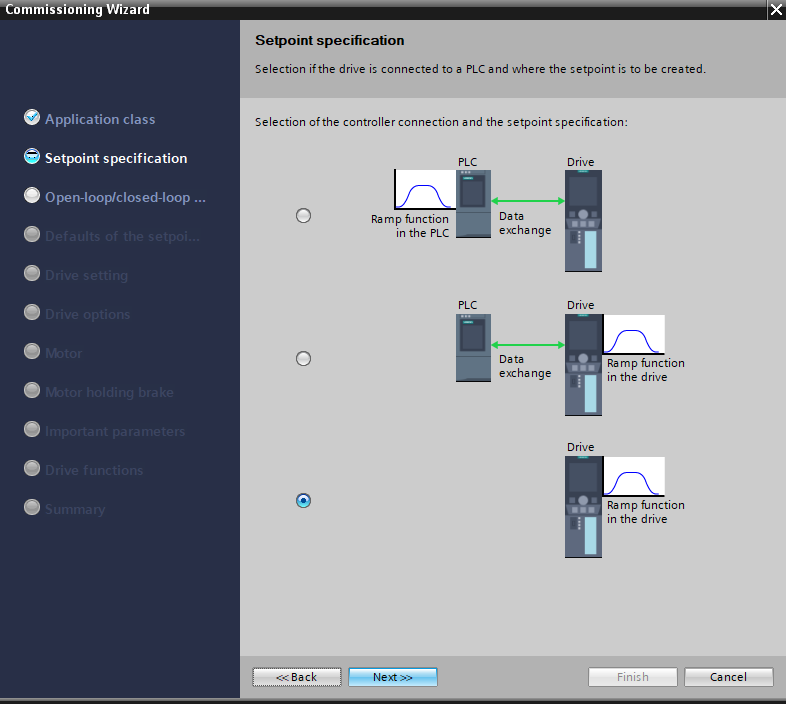Click the Drive options step circle icon

click(32, 312)
